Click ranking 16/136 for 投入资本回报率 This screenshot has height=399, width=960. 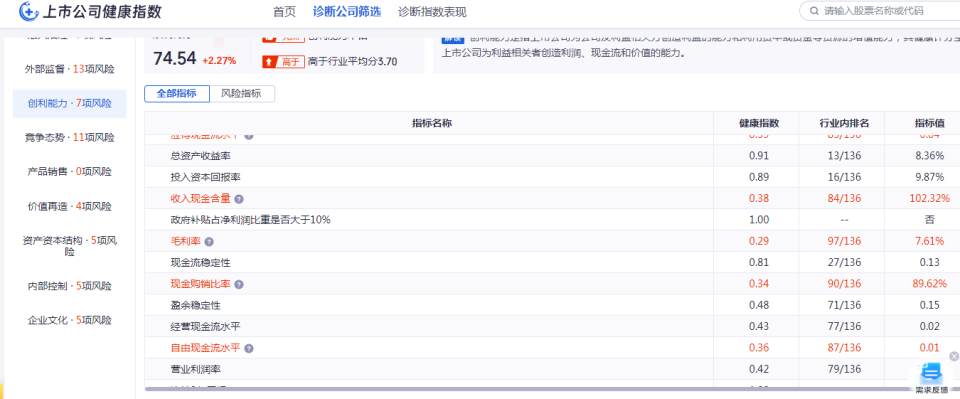tap(844, 177)
